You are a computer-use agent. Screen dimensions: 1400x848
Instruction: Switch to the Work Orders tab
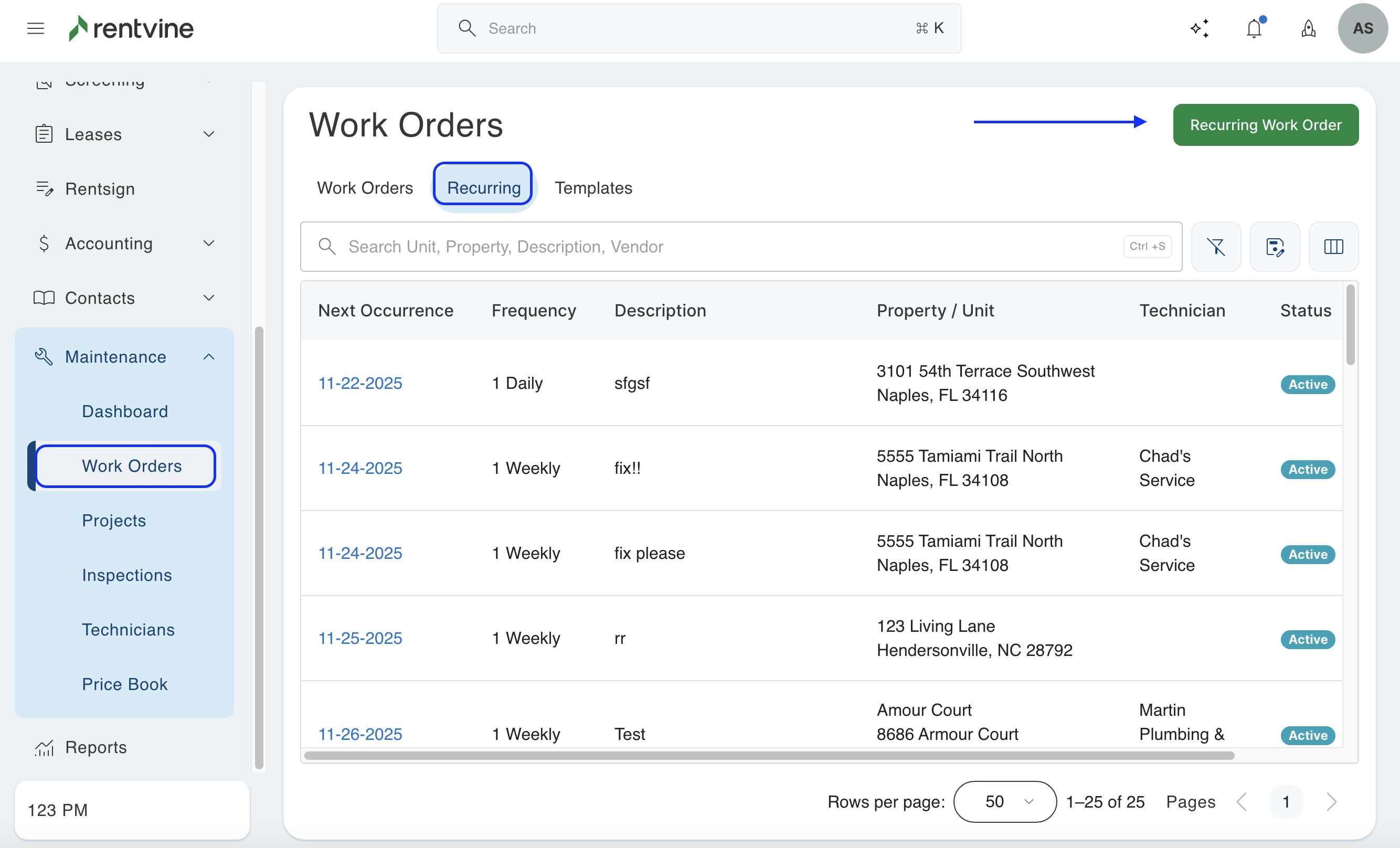(365, 187)
